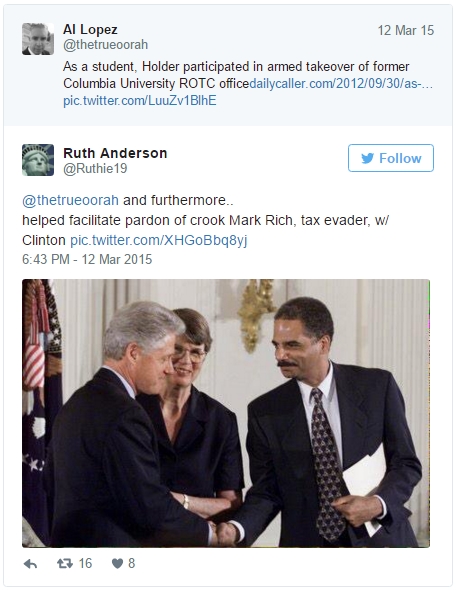The image size is (456, 591).
Task: Open Ruth Anderson's Statue of Liberty avatar
Action: (x=38, y=160)
